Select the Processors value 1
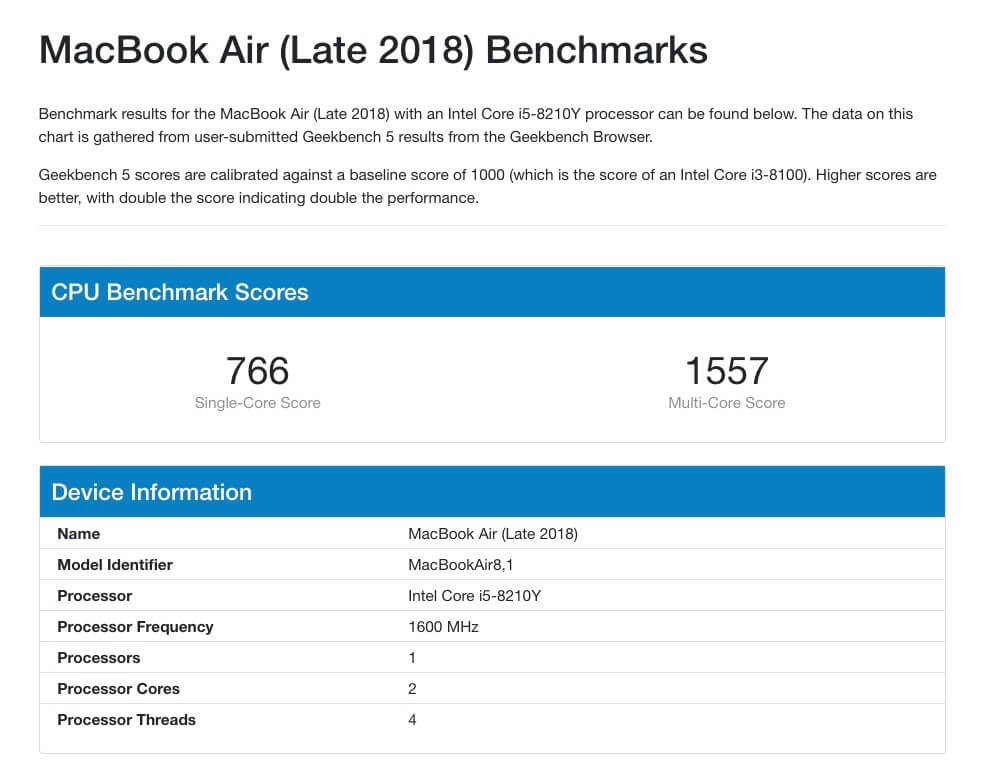 click(412, 658)
